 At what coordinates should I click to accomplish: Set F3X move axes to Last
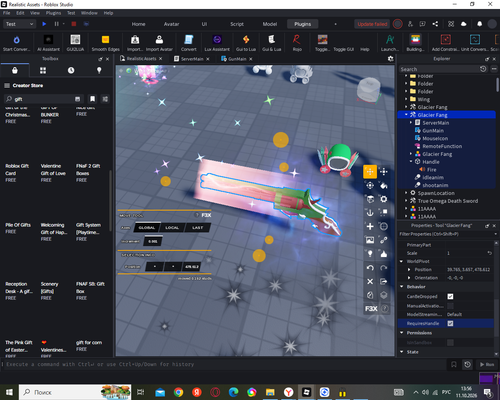tap(198, 228)
